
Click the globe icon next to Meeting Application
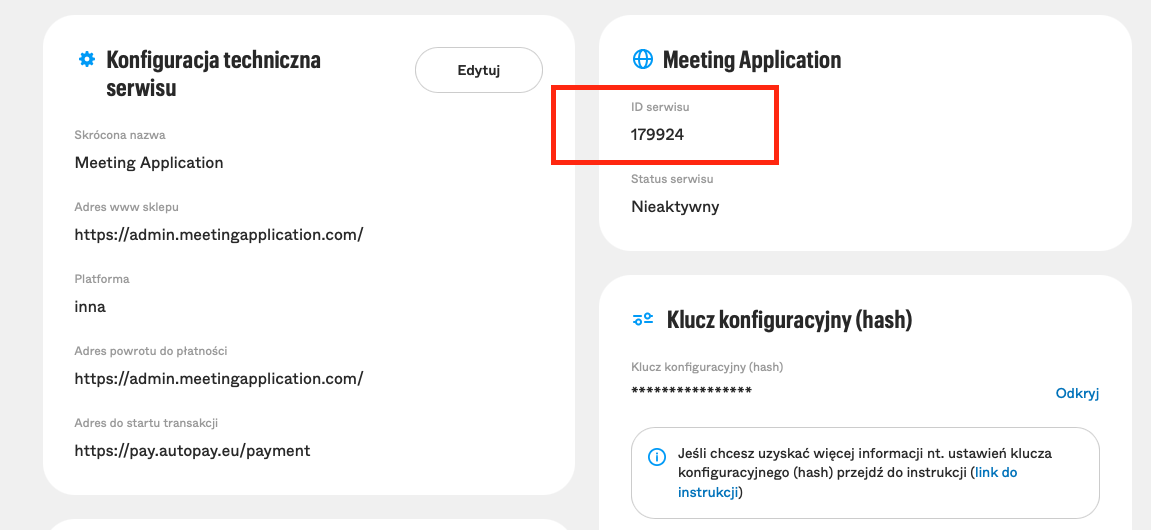click(642, 59)
